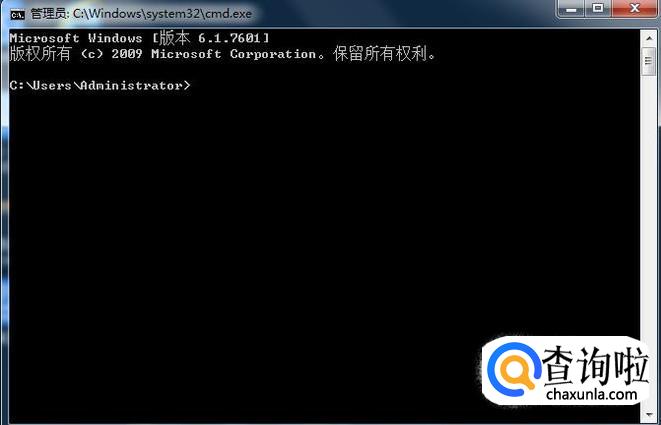Close the Administrator cmd.exe window
The height and width of the screenshot is (425, 661).
tap(634, 9)
